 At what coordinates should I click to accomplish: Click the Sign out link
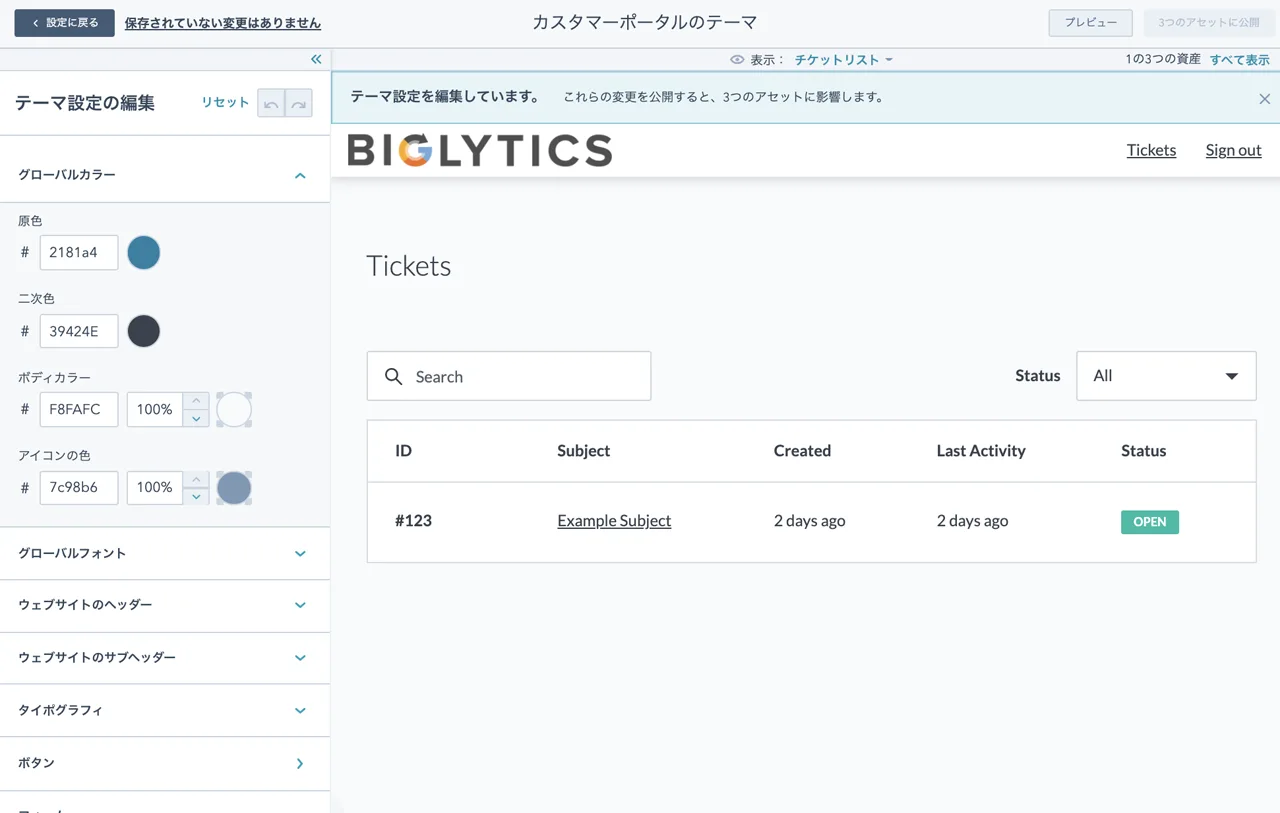tap(1233, 150)
